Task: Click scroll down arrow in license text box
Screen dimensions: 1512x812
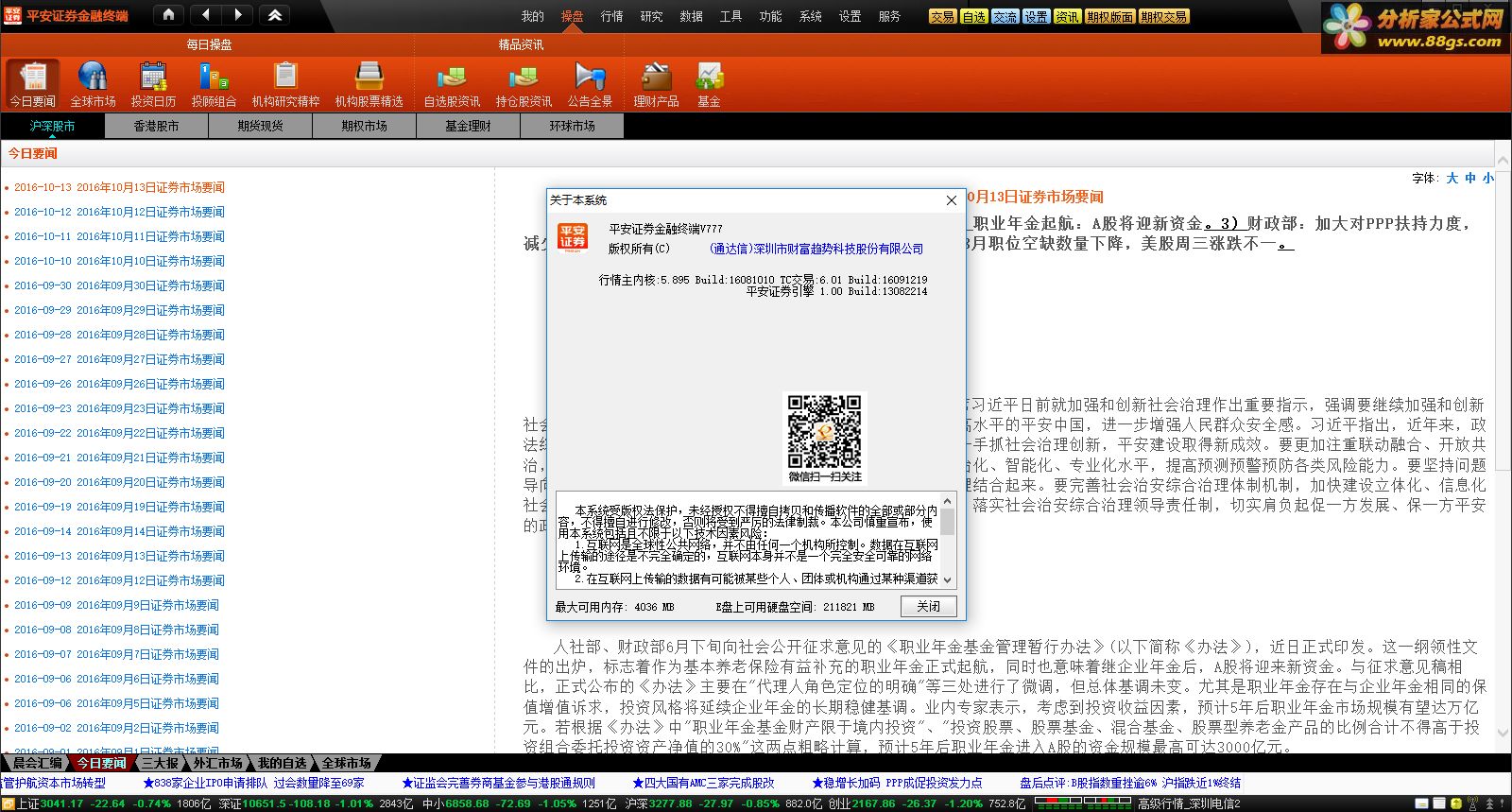Action: click(948, 579)
